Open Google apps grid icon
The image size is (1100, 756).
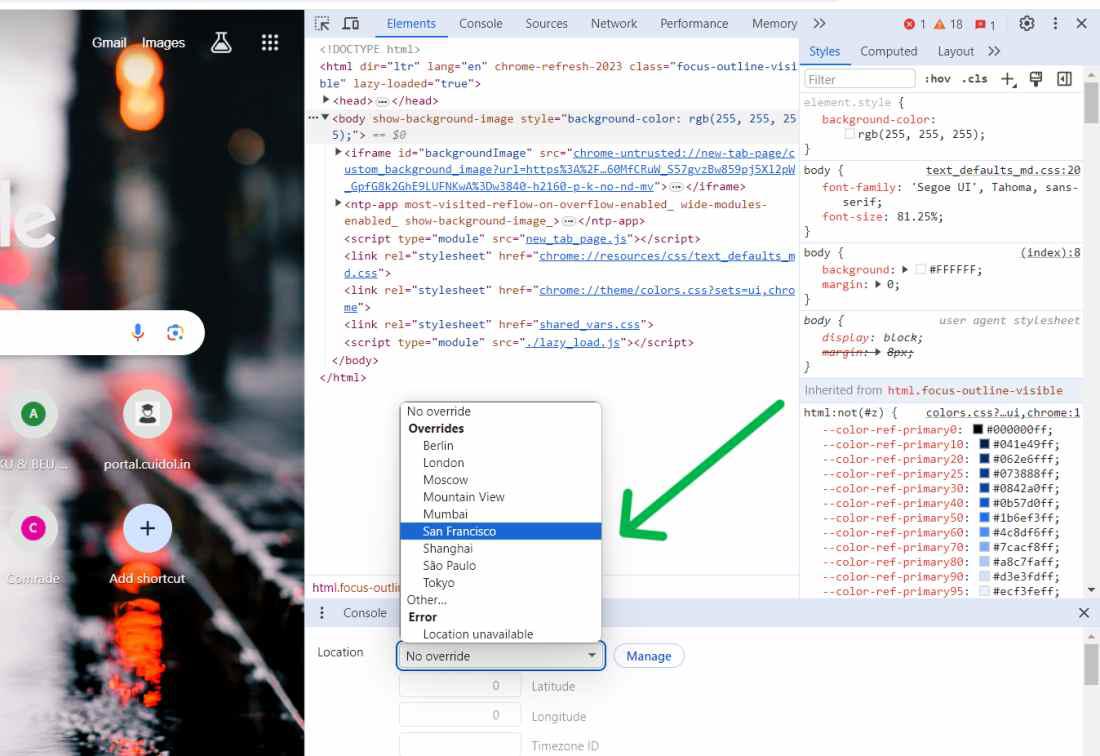[x=270, y=43]
